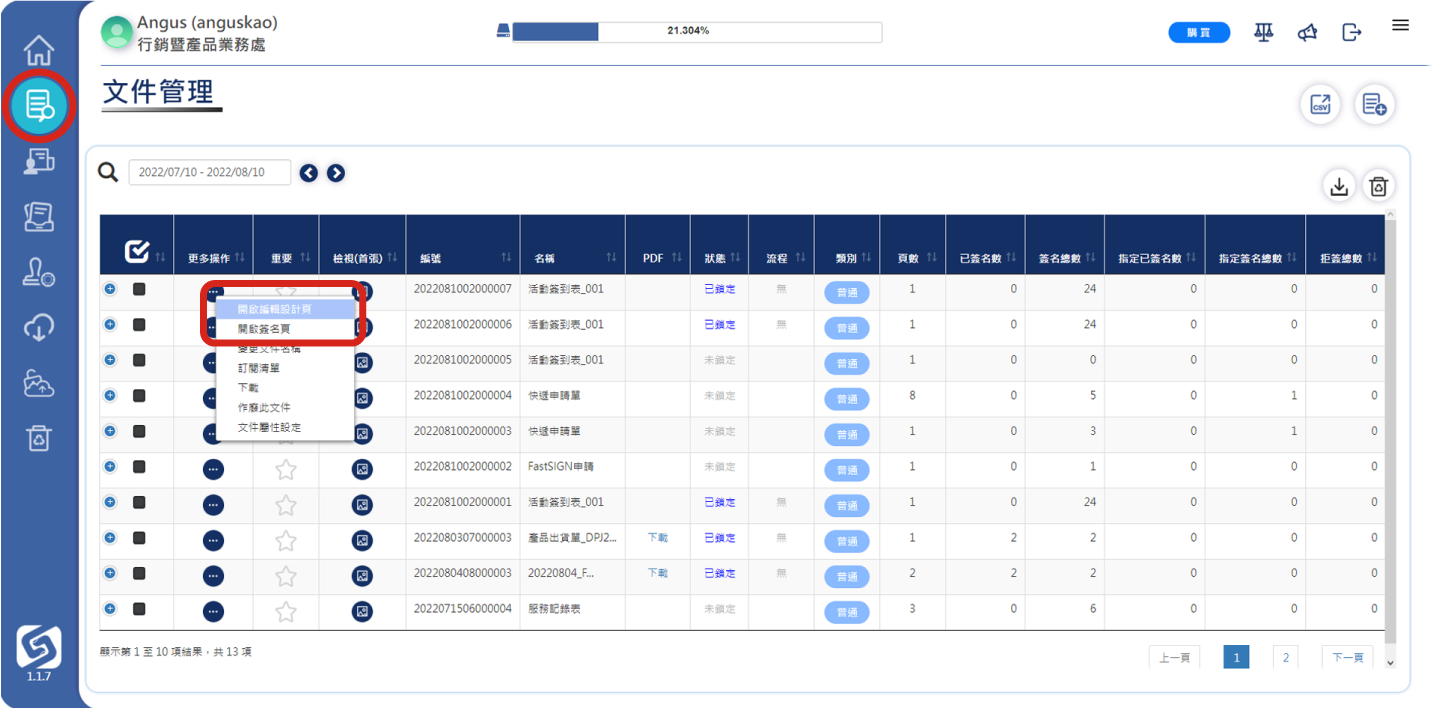Toggle the select-all checkbox in table header
Viewport: 1436px width, 708px height.
tap(137, 252)
